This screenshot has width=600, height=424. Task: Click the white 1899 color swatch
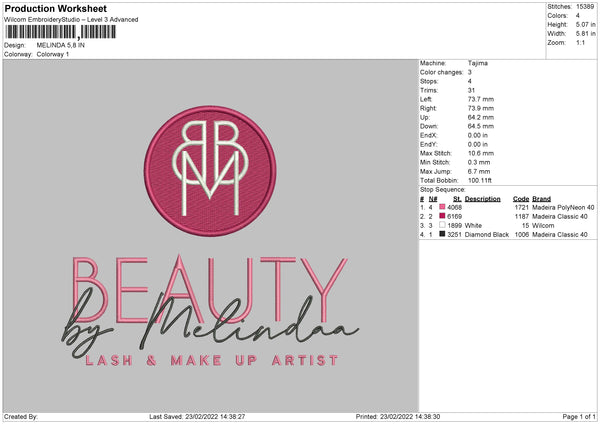pyautogui.click(x=442, y=225)
